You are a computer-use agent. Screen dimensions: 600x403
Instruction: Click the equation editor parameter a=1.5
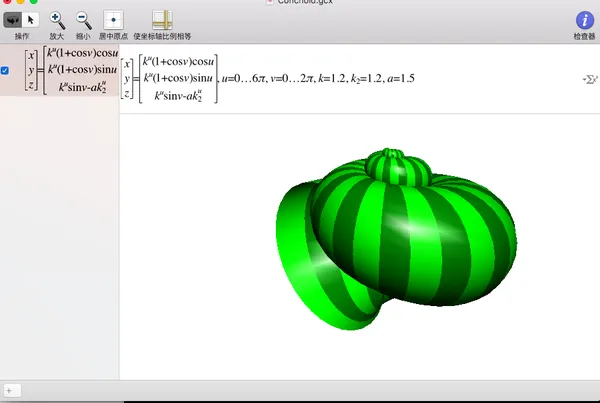pos(401,78)
